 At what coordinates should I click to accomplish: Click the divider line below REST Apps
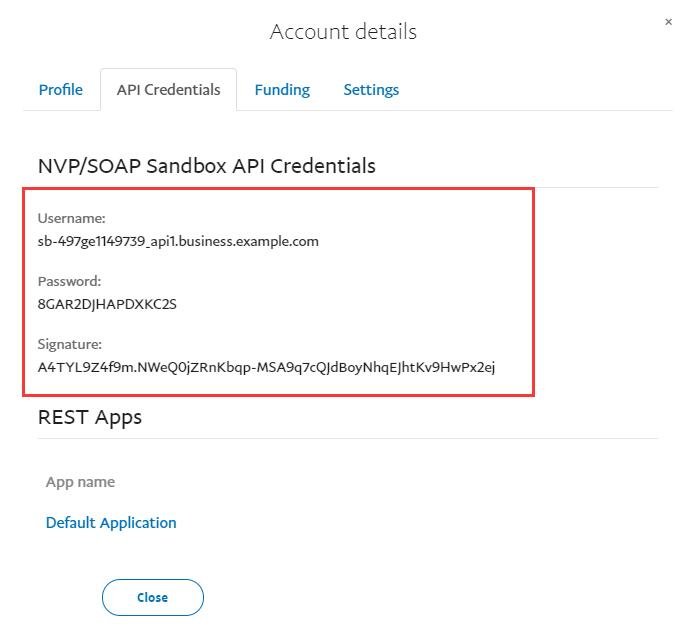point(400,438)
